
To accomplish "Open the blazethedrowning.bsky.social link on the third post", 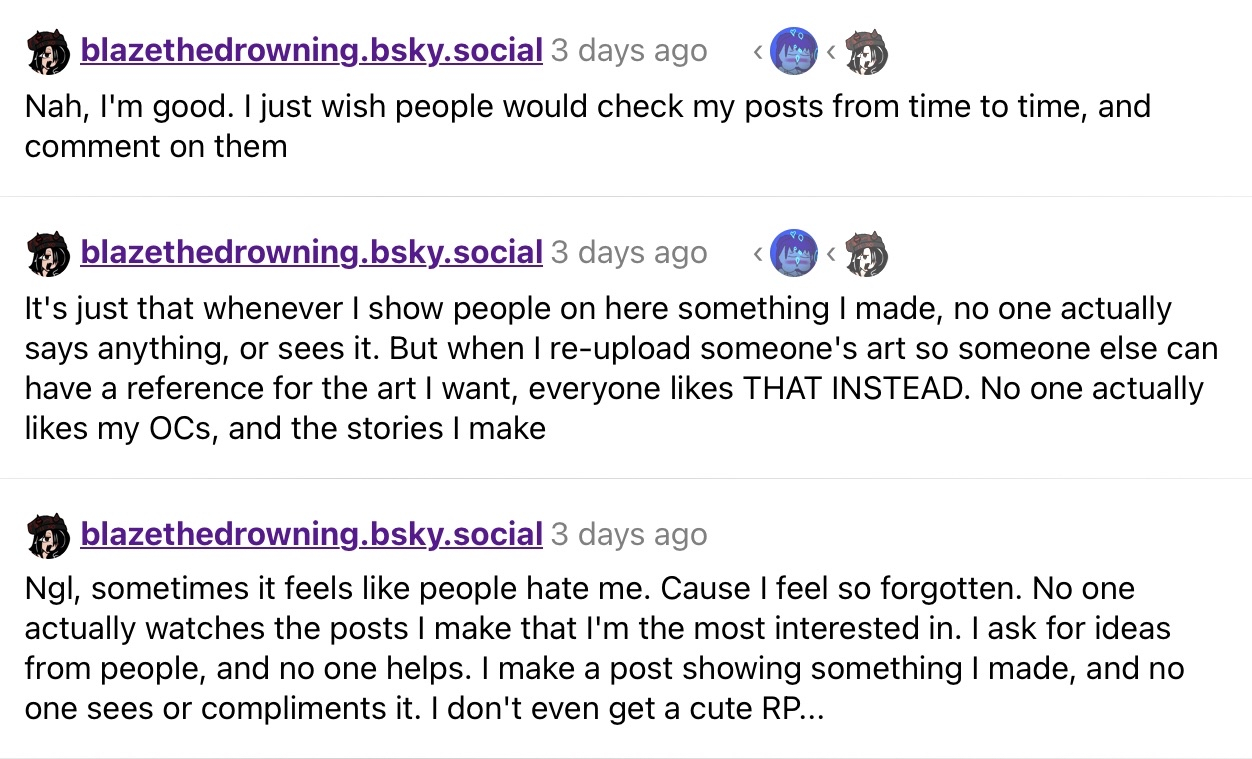I will pos(311,534).
